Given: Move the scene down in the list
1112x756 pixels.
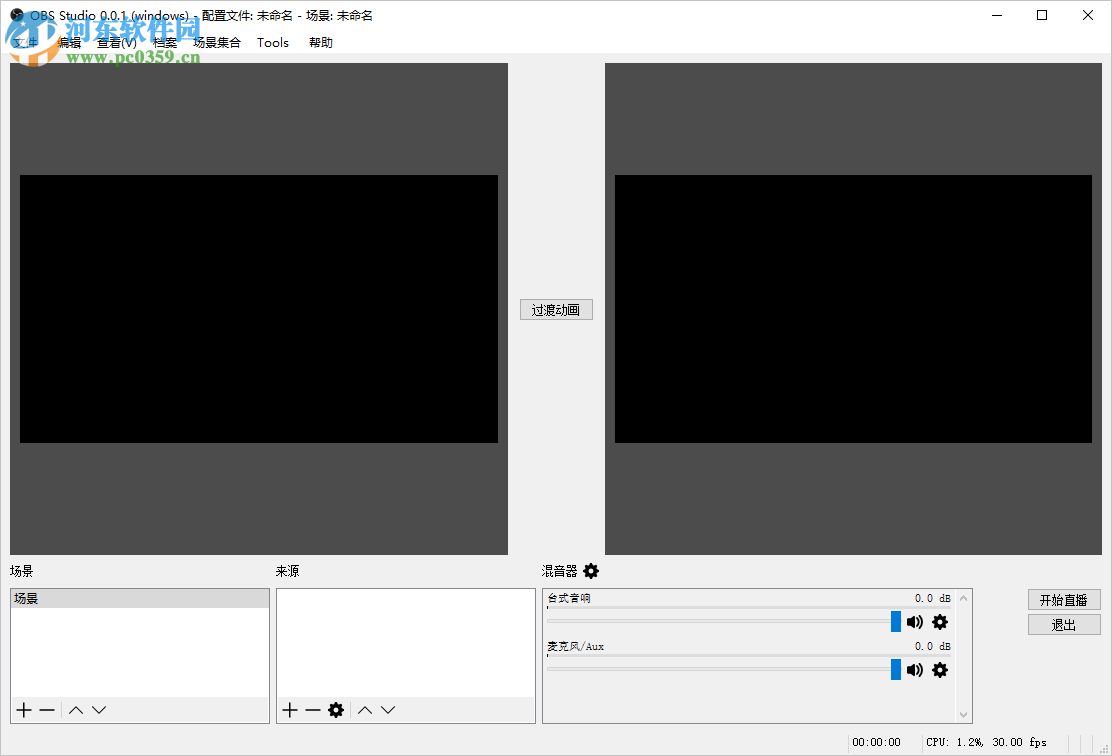Looking at the screenshot, I should click(x=99, y=710).
